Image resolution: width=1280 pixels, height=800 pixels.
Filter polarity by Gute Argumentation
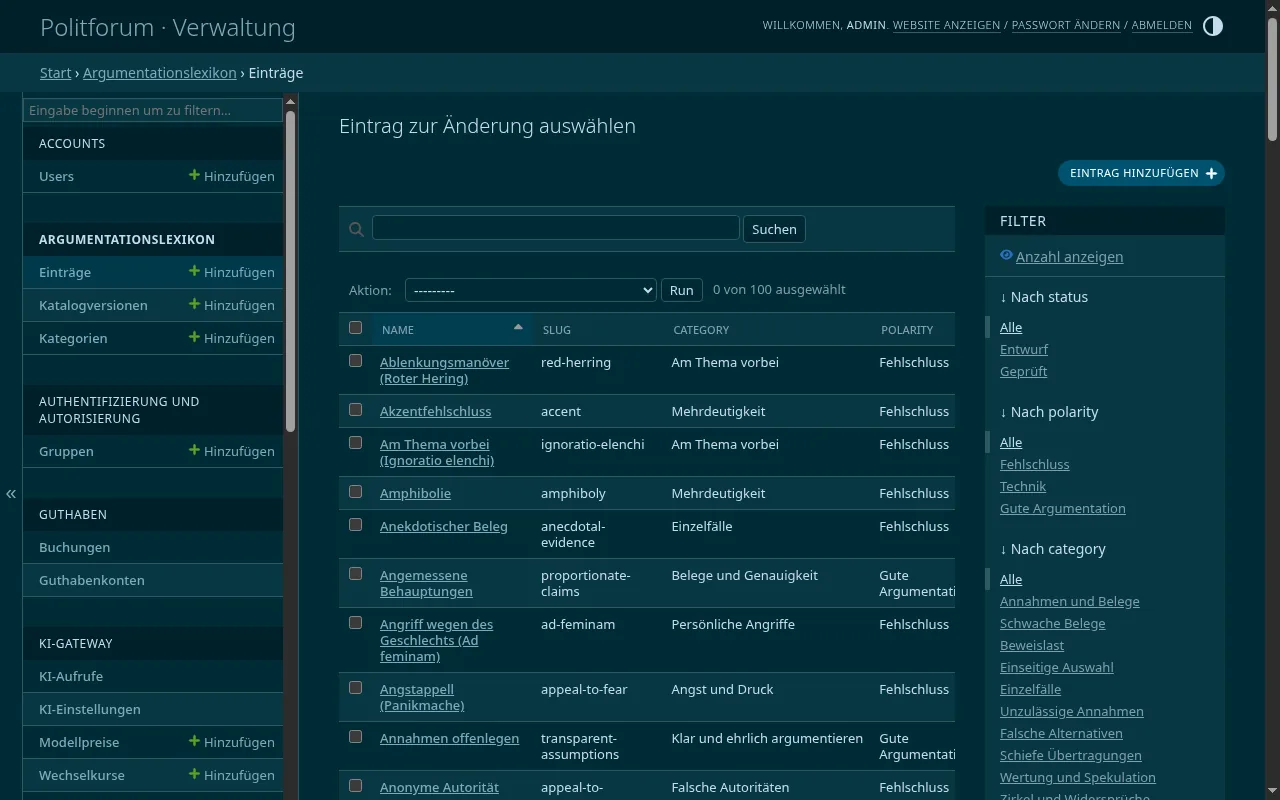click(x=1063, y=508)
